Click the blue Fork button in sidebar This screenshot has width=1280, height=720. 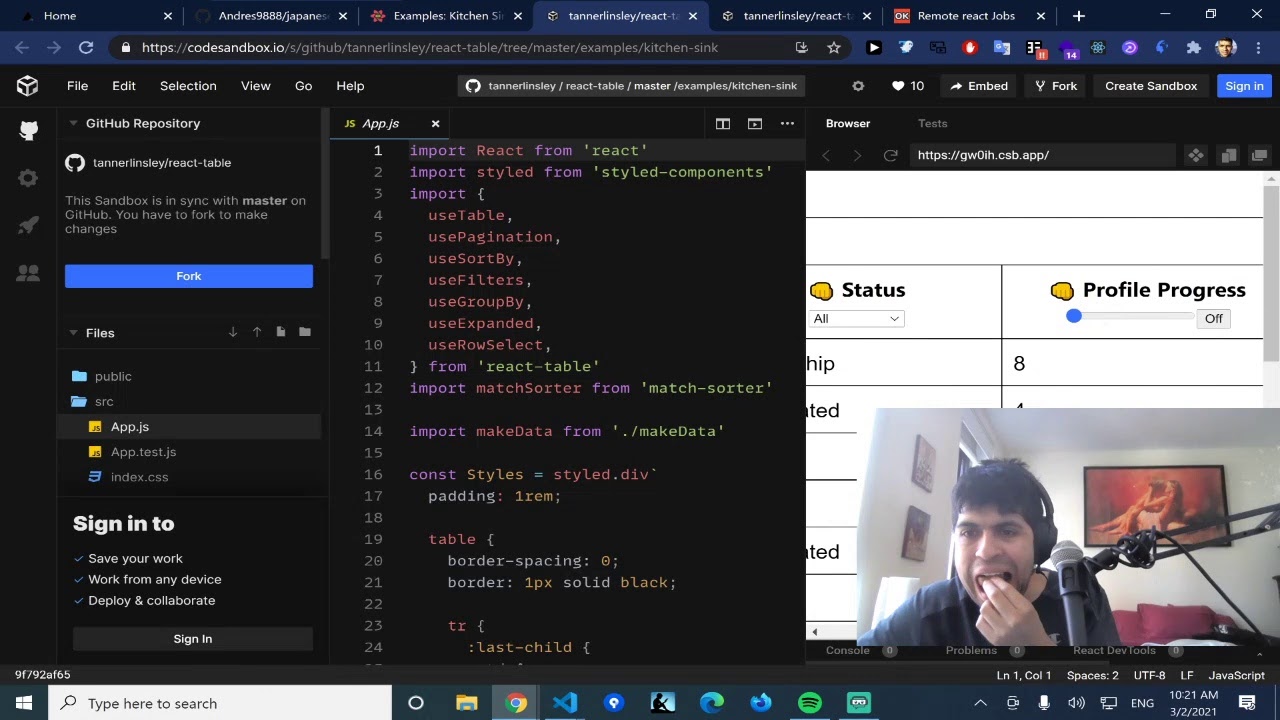[x=189, y=276]
